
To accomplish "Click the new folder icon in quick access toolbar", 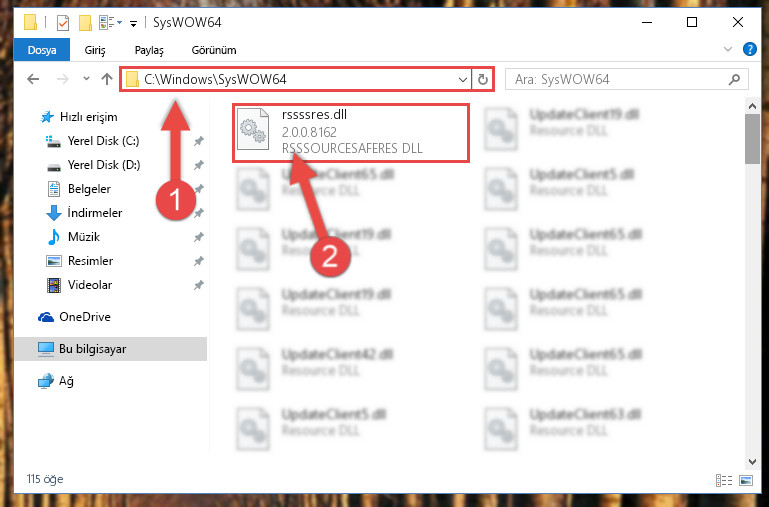I will point(85,23).
